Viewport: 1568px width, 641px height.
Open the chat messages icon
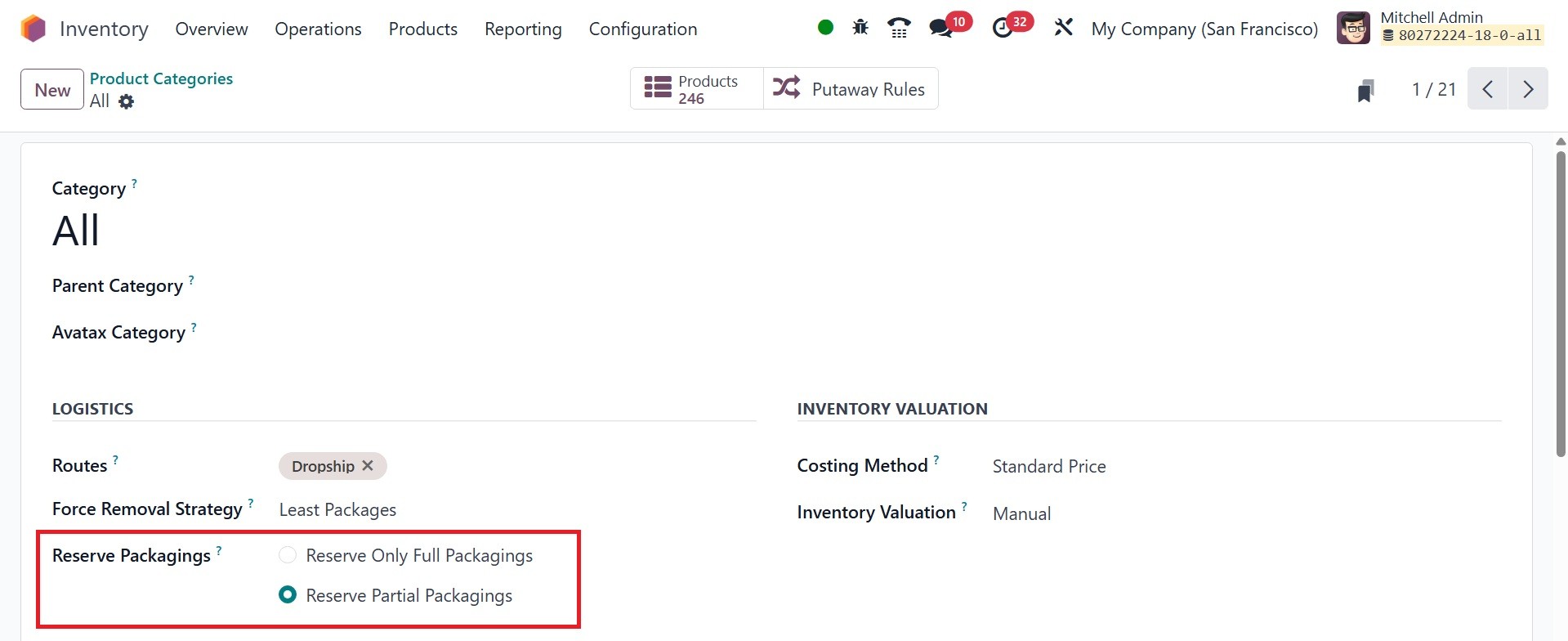(940, 29)
